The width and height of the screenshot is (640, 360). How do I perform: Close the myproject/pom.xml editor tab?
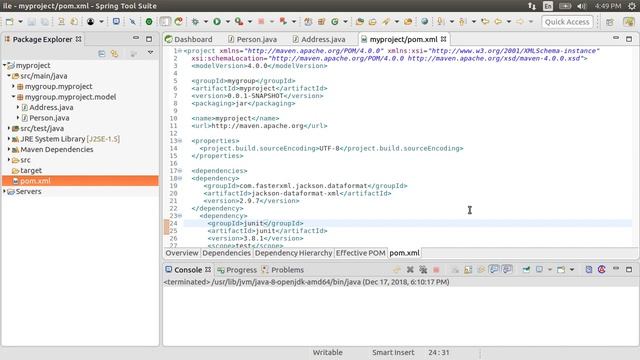(x=444, y=39)
